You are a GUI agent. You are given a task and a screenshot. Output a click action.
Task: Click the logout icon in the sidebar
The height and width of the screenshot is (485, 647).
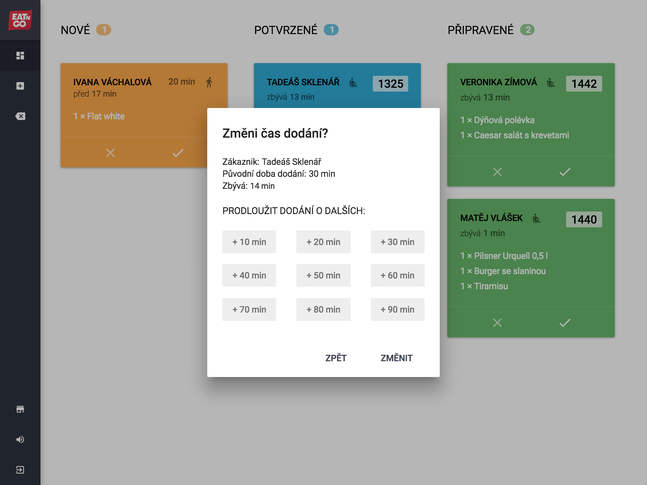[x=20, y=470]
